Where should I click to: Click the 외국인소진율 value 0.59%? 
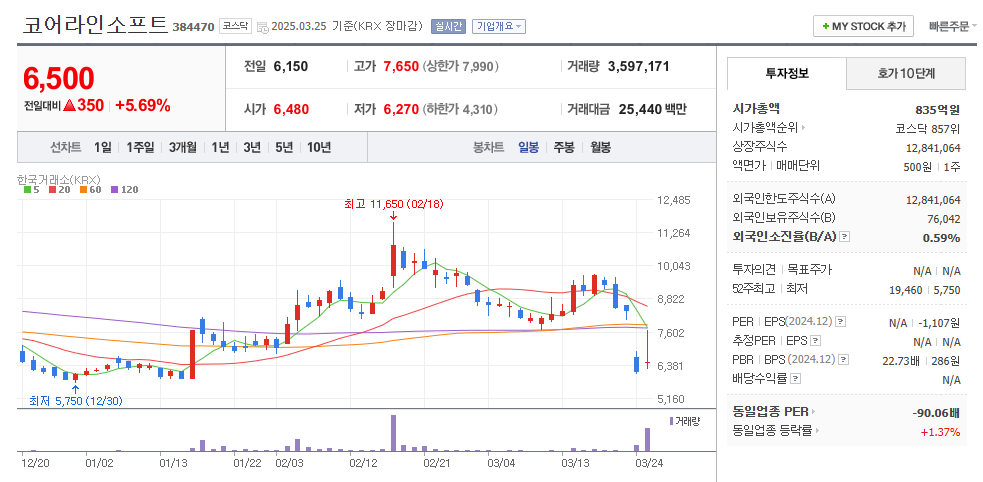pos(941,238)
